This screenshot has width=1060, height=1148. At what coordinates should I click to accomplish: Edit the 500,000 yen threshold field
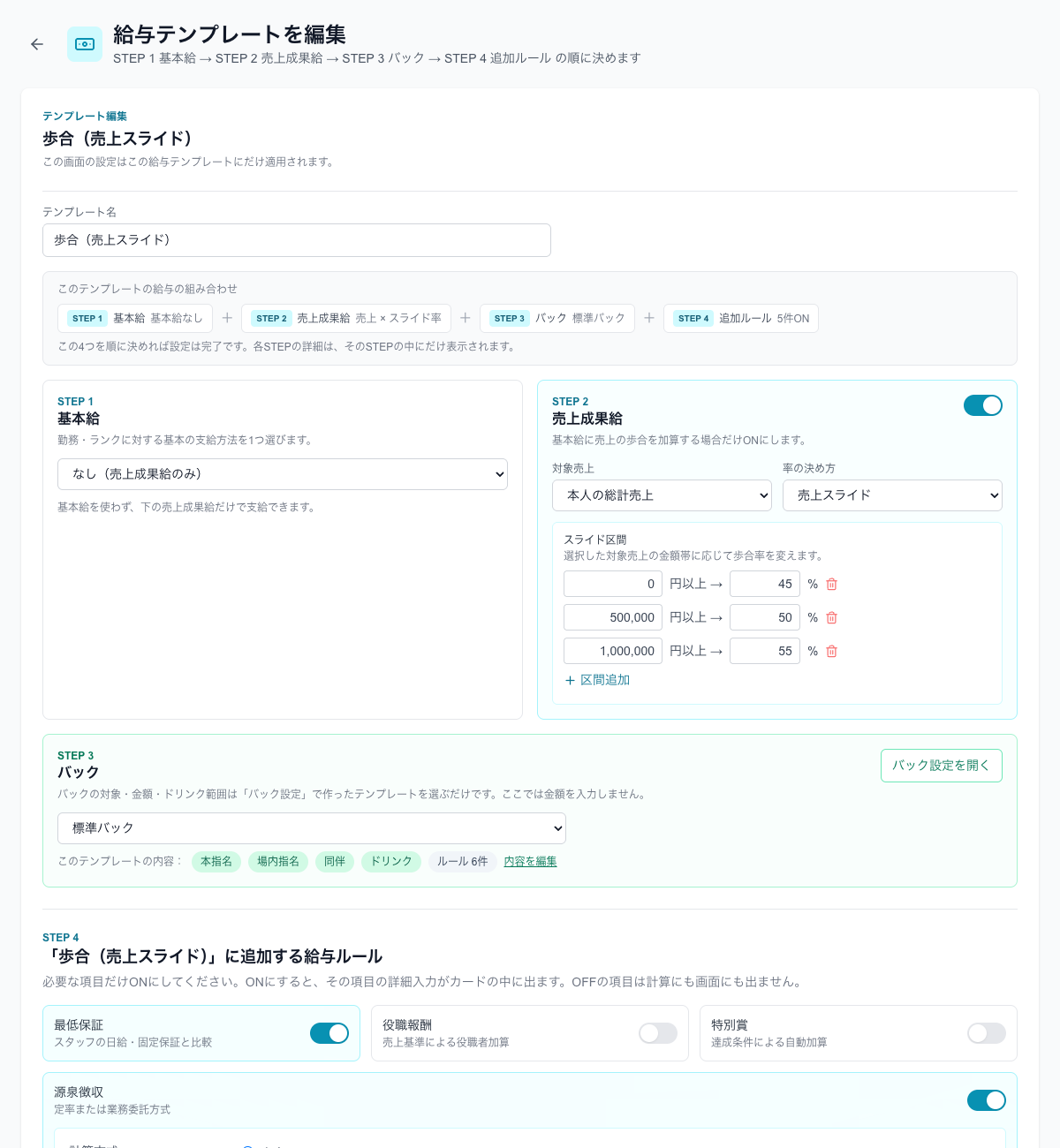pos(613,617)
